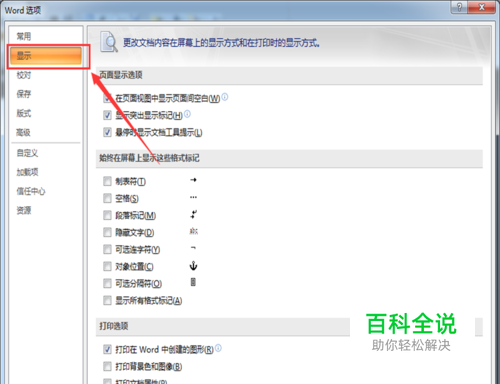Toggle 显示突出显示标记 checkbox

click(x=107, y=115)
